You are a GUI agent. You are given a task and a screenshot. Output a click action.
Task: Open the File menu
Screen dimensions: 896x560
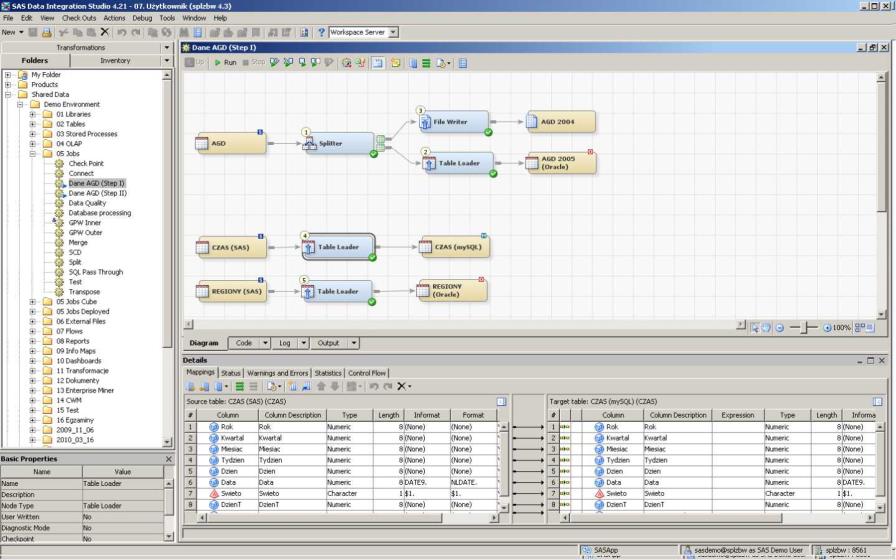8,18
